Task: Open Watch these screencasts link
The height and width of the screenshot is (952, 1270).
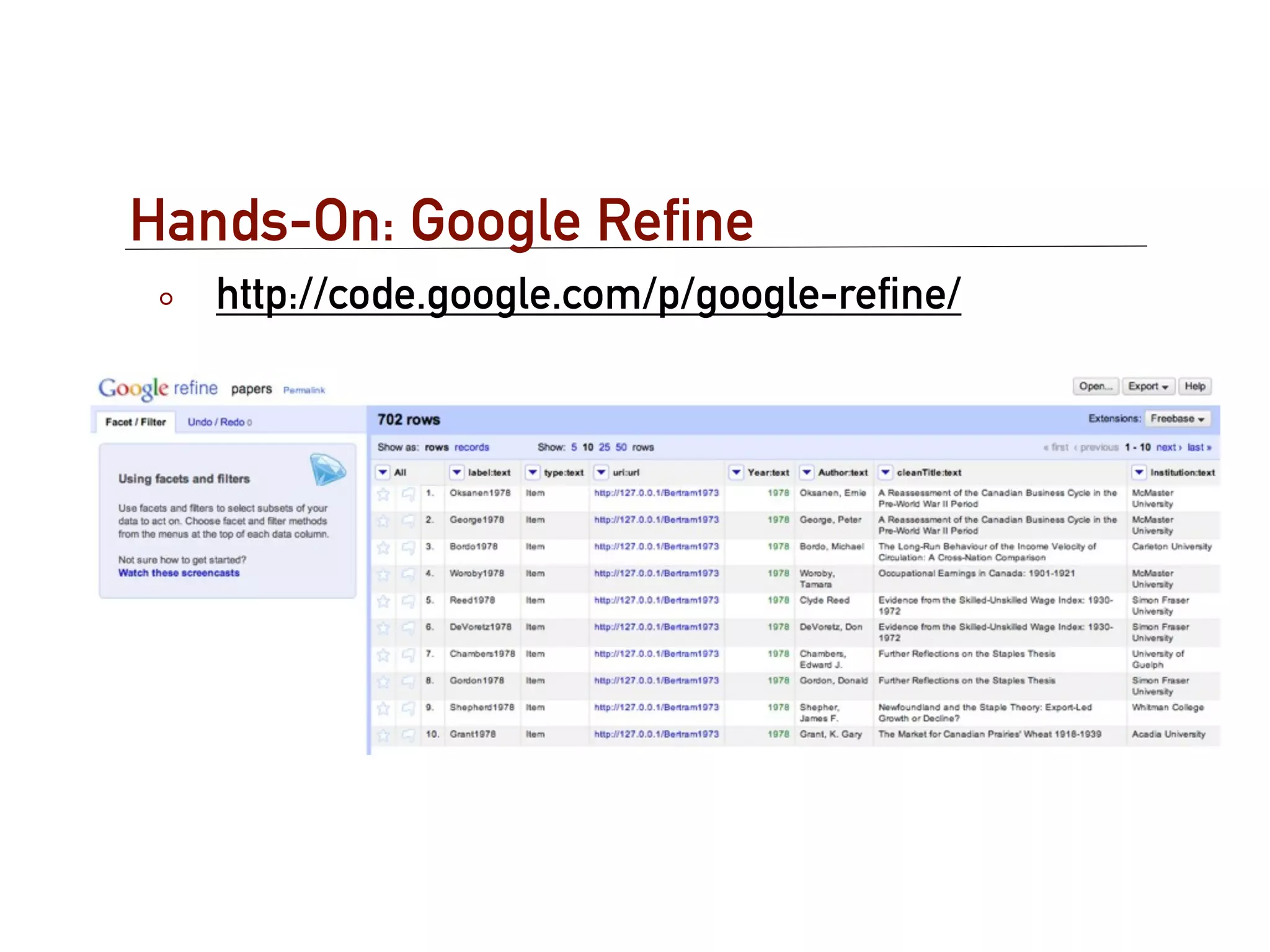Action: coord(179,573)
